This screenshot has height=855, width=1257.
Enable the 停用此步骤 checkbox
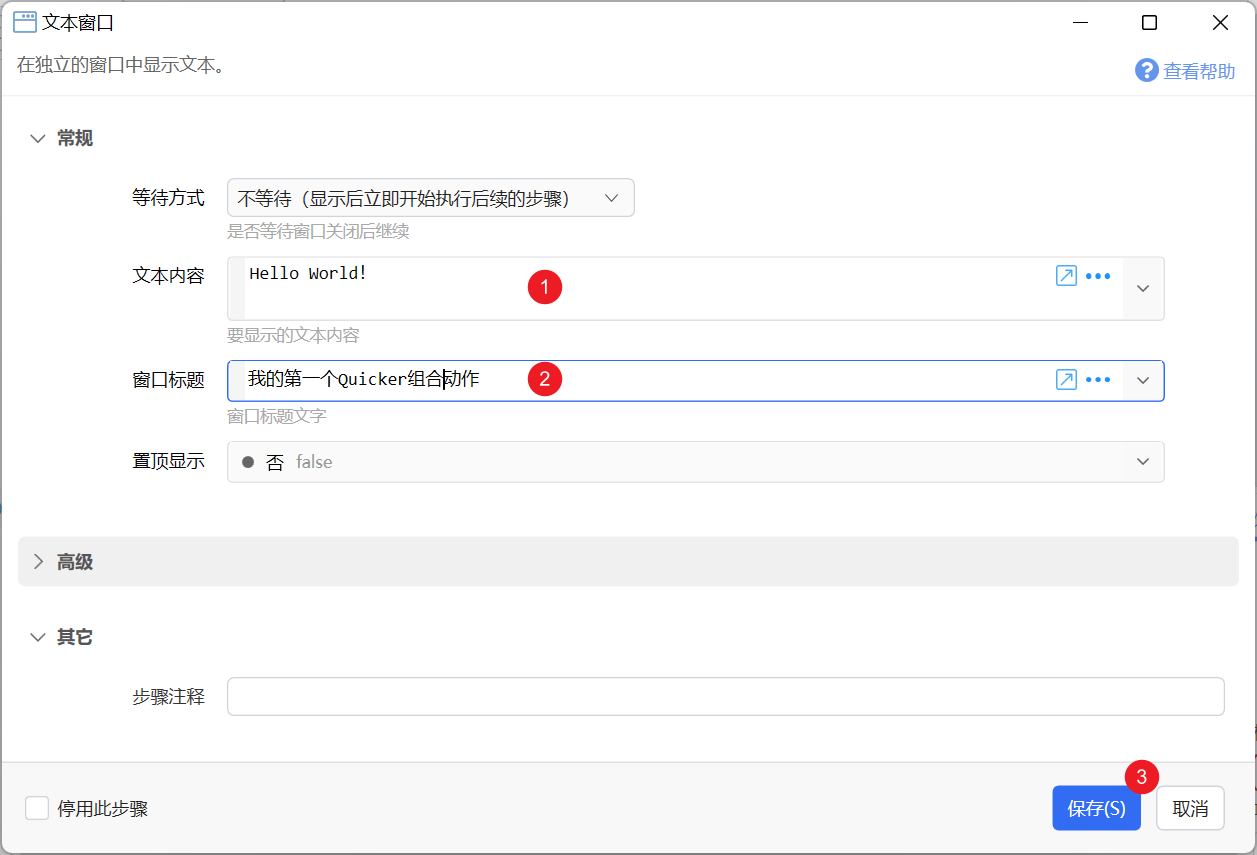tap(37, 808)
